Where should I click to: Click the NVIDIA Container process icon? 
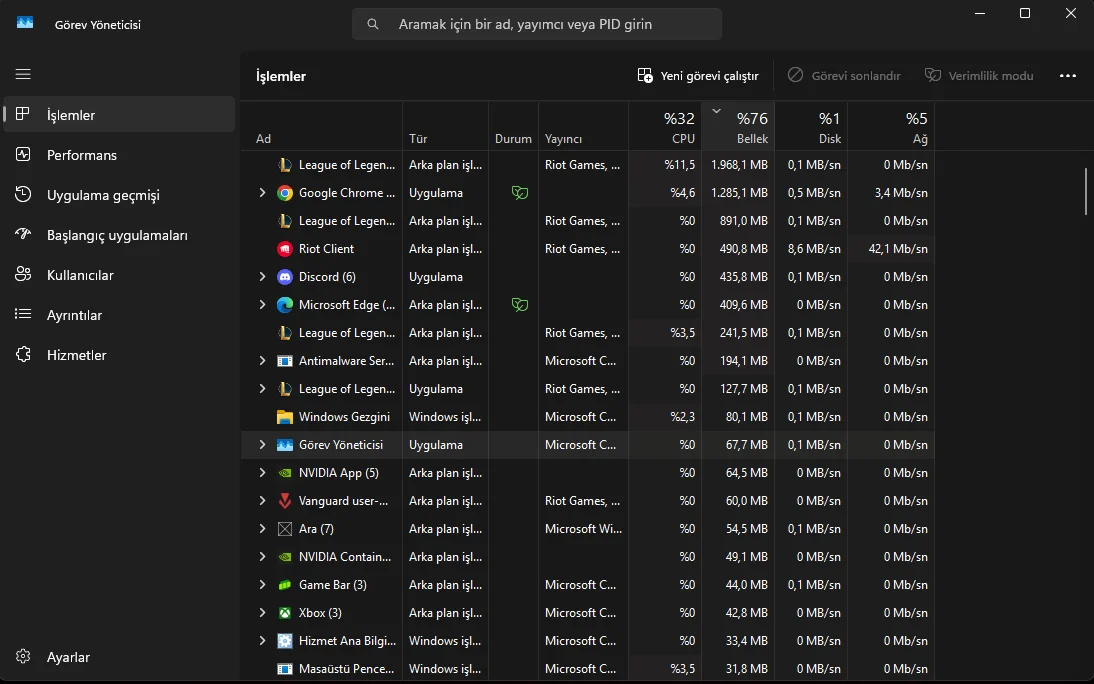point(285,557)
